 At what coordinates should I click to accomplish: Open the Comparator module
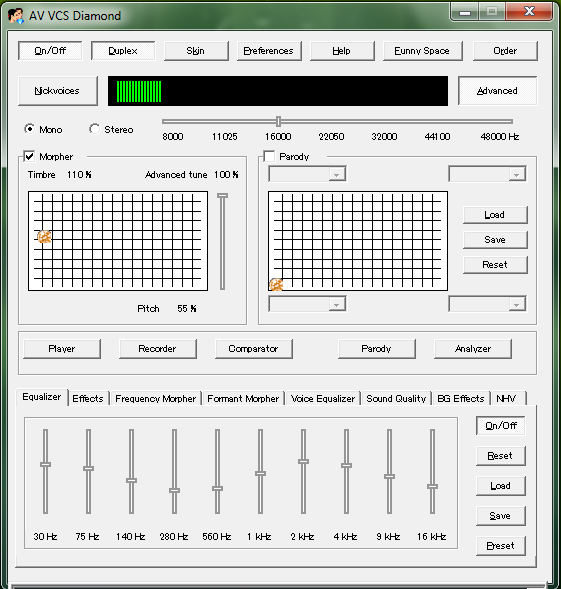pos(253,349)
